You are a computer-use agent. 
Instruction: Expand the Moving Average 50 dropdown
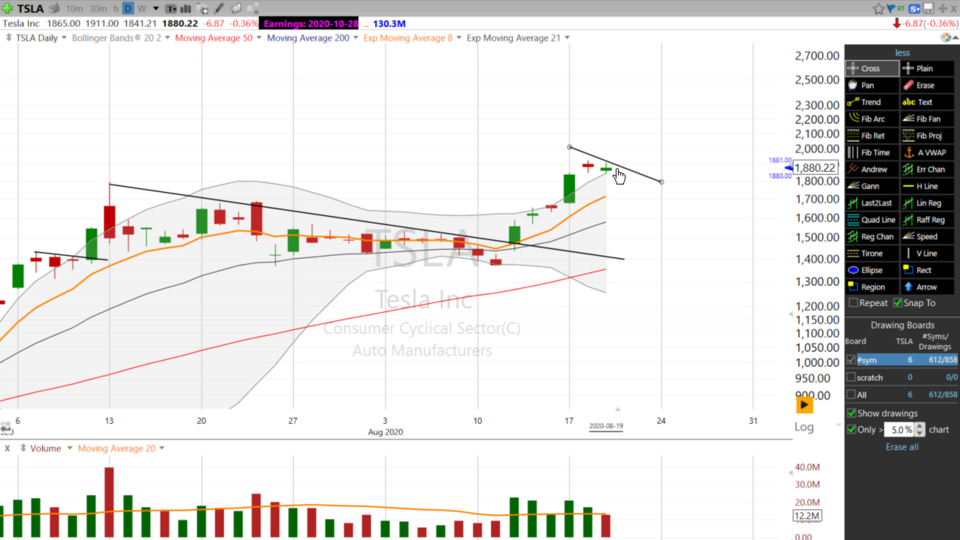pos(258,38)
